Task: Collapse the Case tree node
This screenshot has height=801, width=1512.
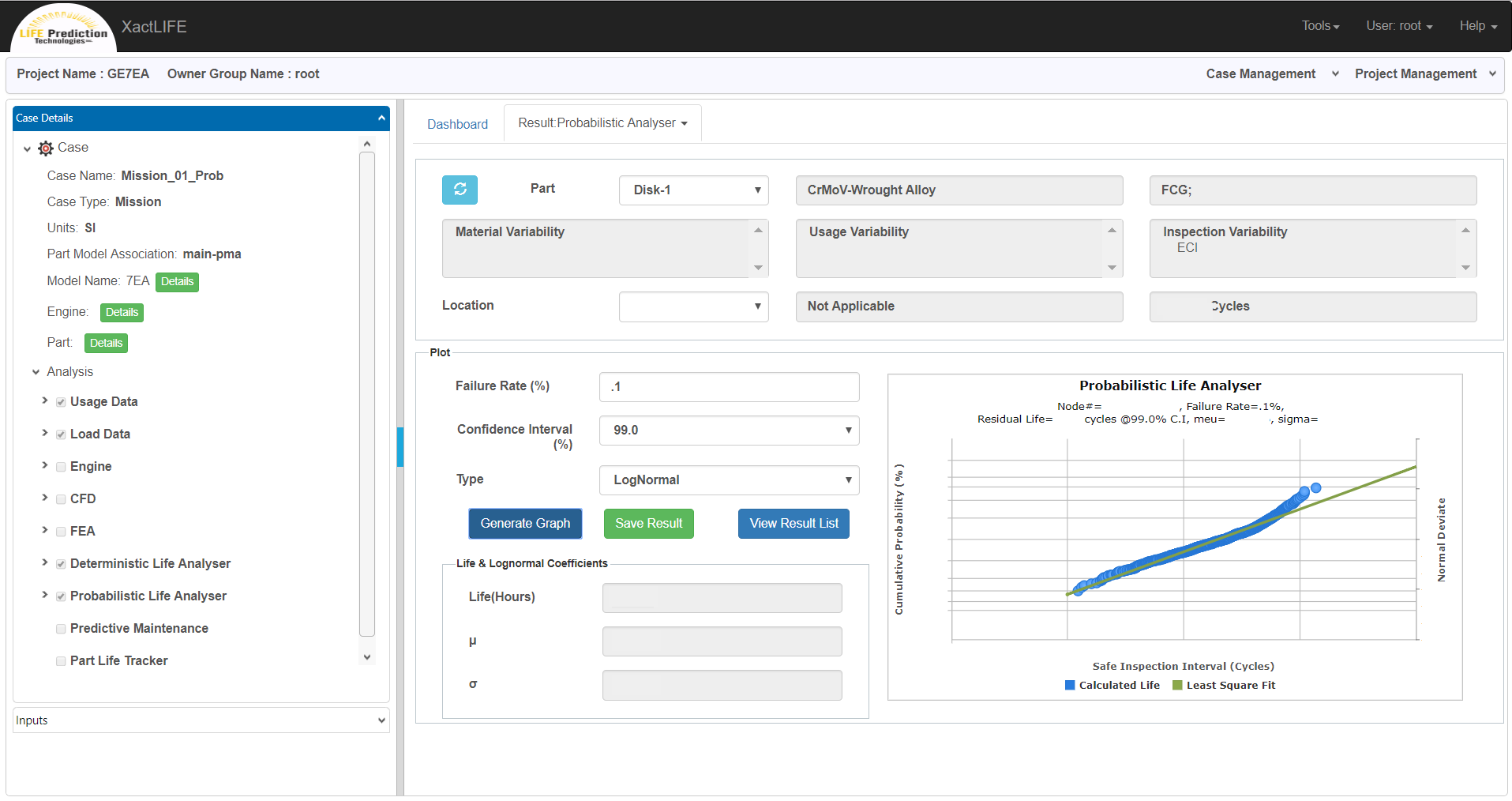Action: [x=28, y=149]
